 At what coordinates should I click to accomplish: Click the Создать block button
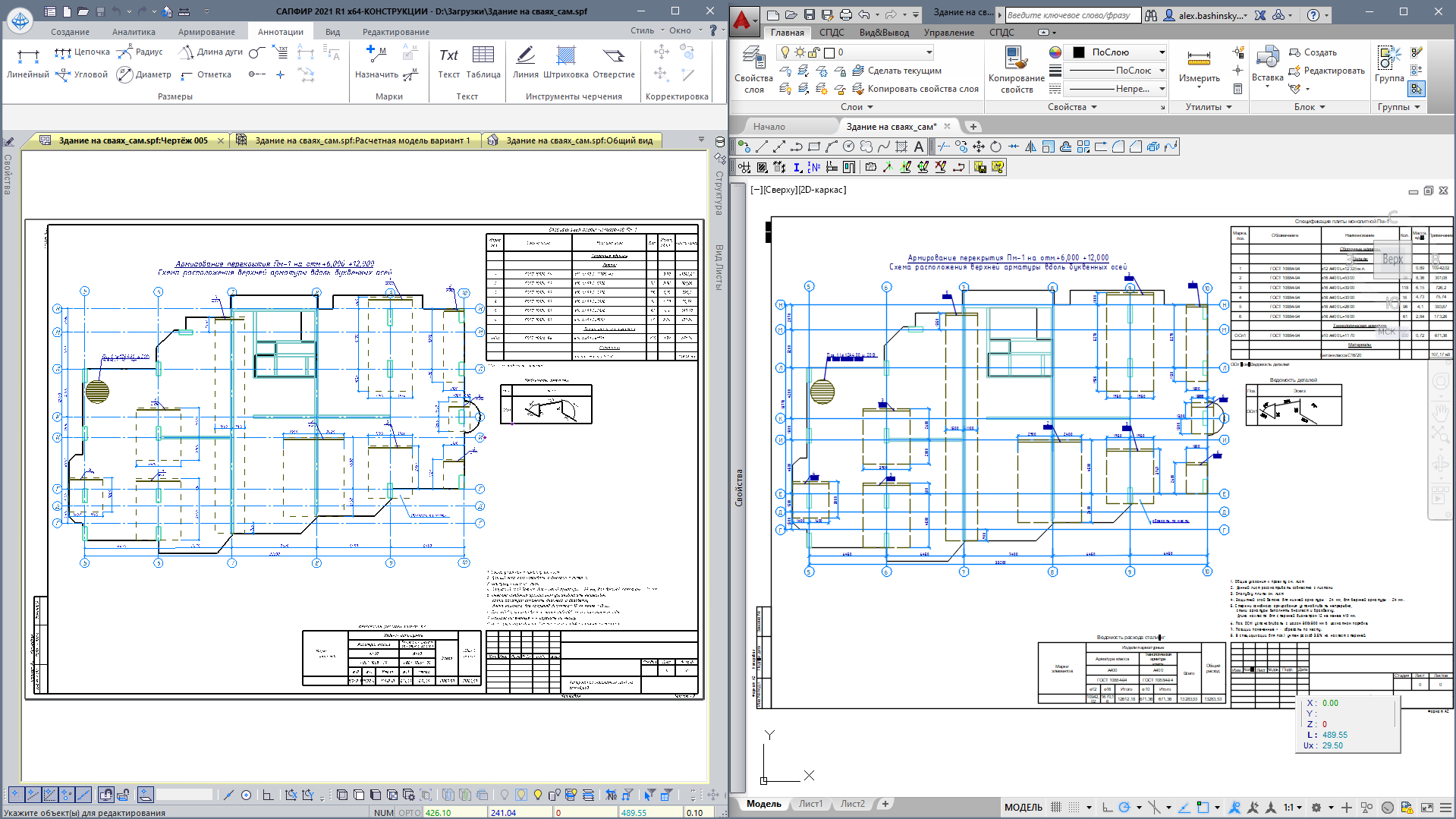coord(1313,52)
